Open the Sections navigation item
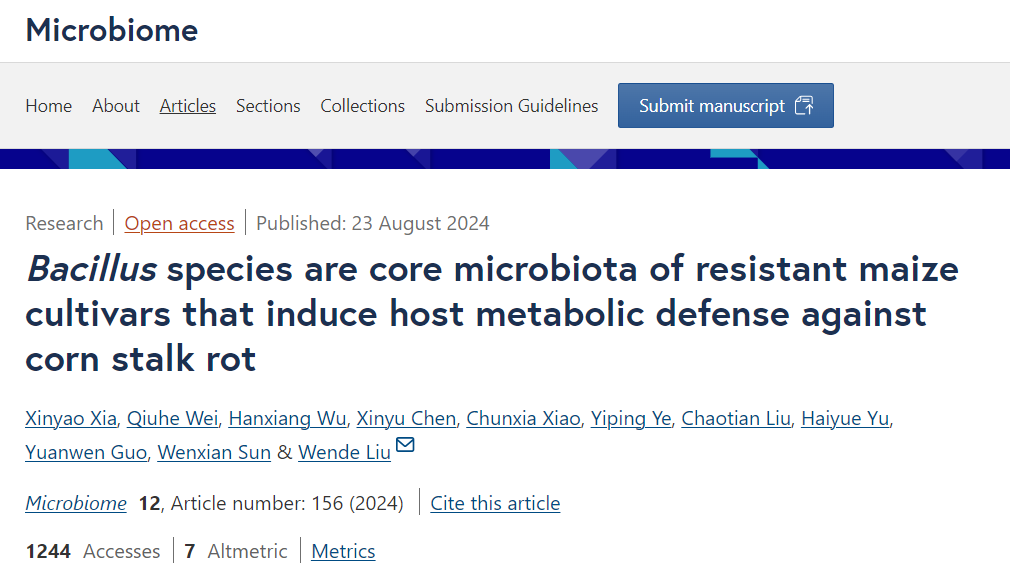This screenshot has width=1010, height=579. pyautogui.click(x=268, y=106)
